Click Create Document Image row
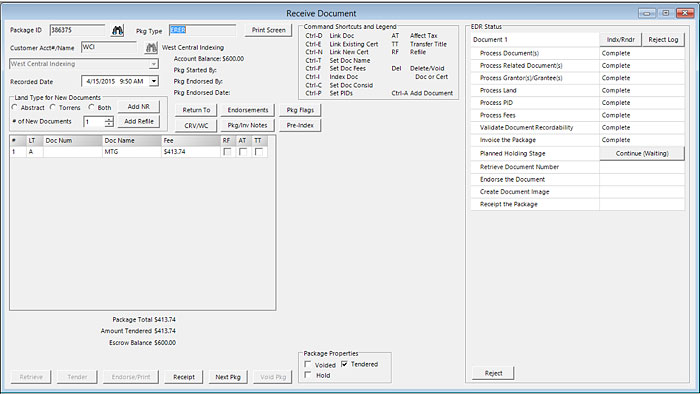 point(577,192)
